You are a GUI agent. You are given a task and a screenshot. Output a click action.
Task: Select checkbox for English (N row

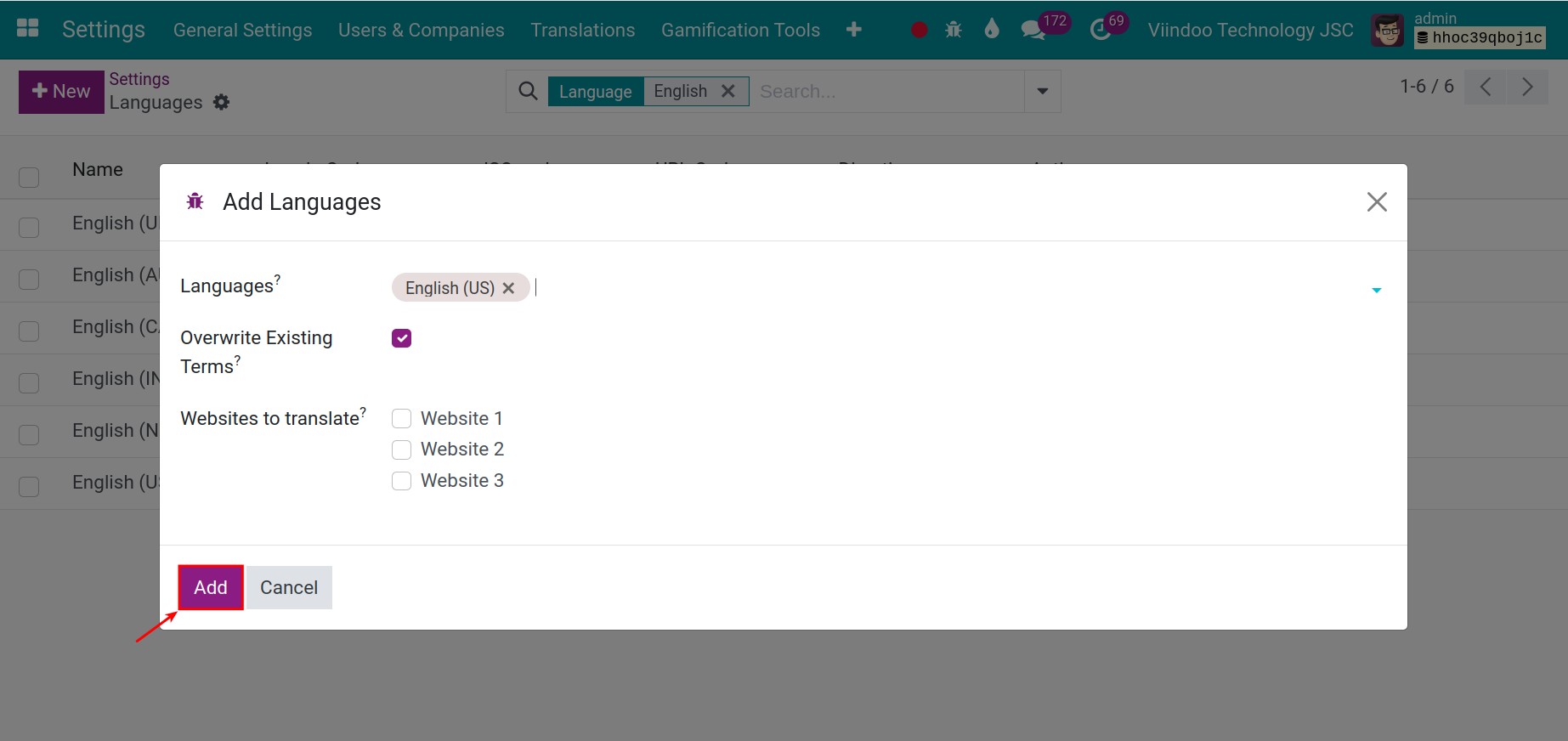point(29,434)
